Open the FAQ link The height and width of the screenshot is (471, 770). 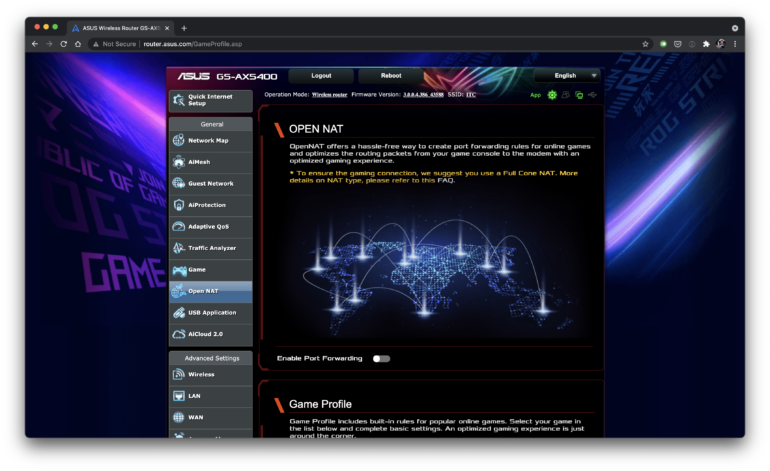tap(446, 180)
